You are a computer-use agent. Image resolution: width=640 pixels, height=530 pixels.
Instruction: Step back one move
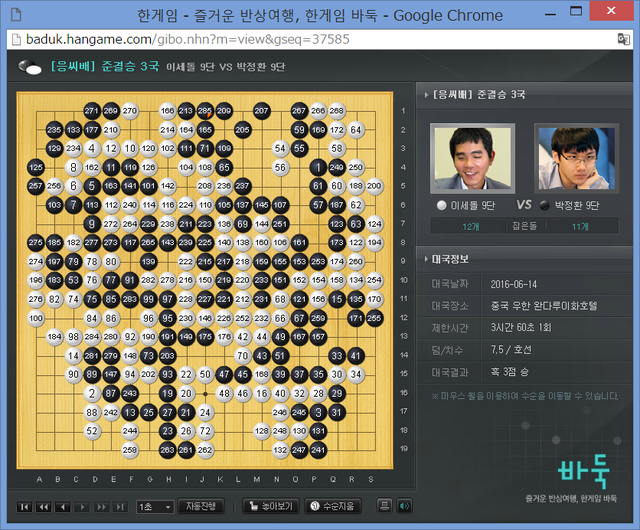tap(62, 507)
